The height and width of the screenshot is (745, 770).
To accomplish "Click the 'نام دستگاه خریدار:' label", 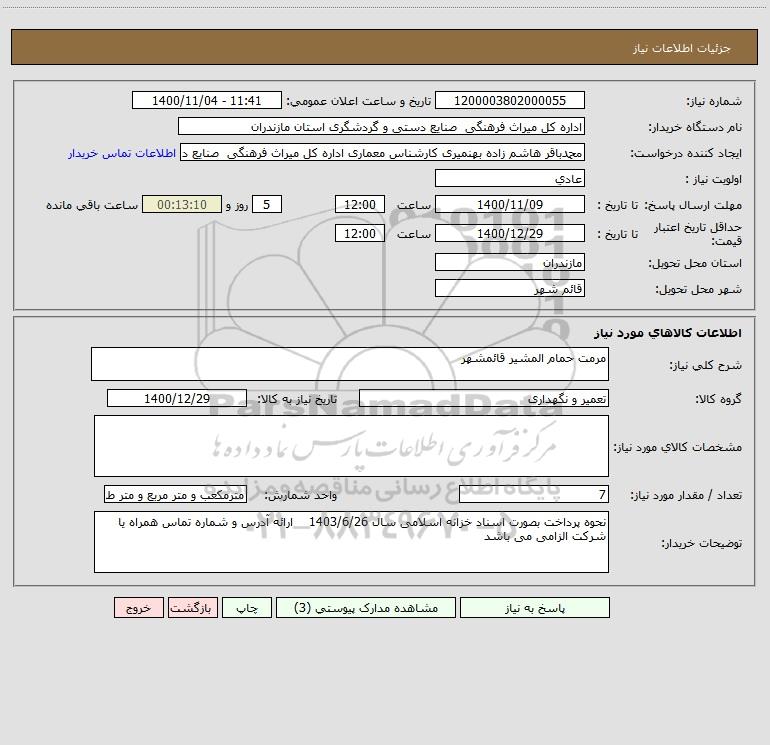I will tap(695, 127).
